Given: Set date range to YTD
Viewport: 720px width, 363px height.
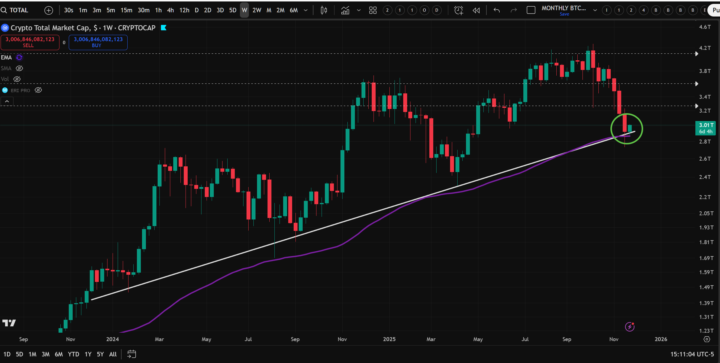Looking at the screenshot, I should (73, 354).
